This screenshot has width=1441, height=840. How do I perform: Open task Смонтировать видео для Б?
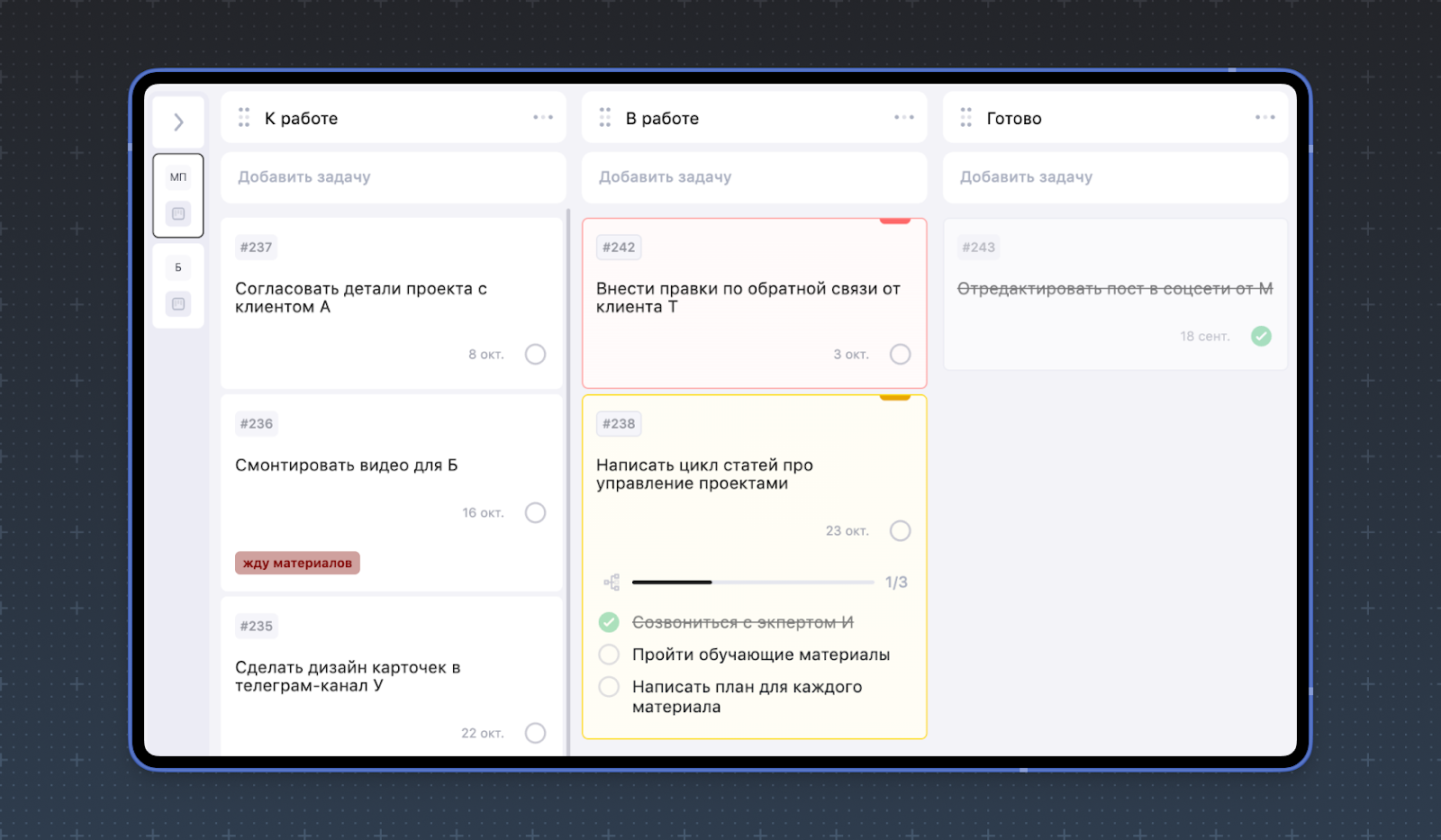click(x=347, y=465)
